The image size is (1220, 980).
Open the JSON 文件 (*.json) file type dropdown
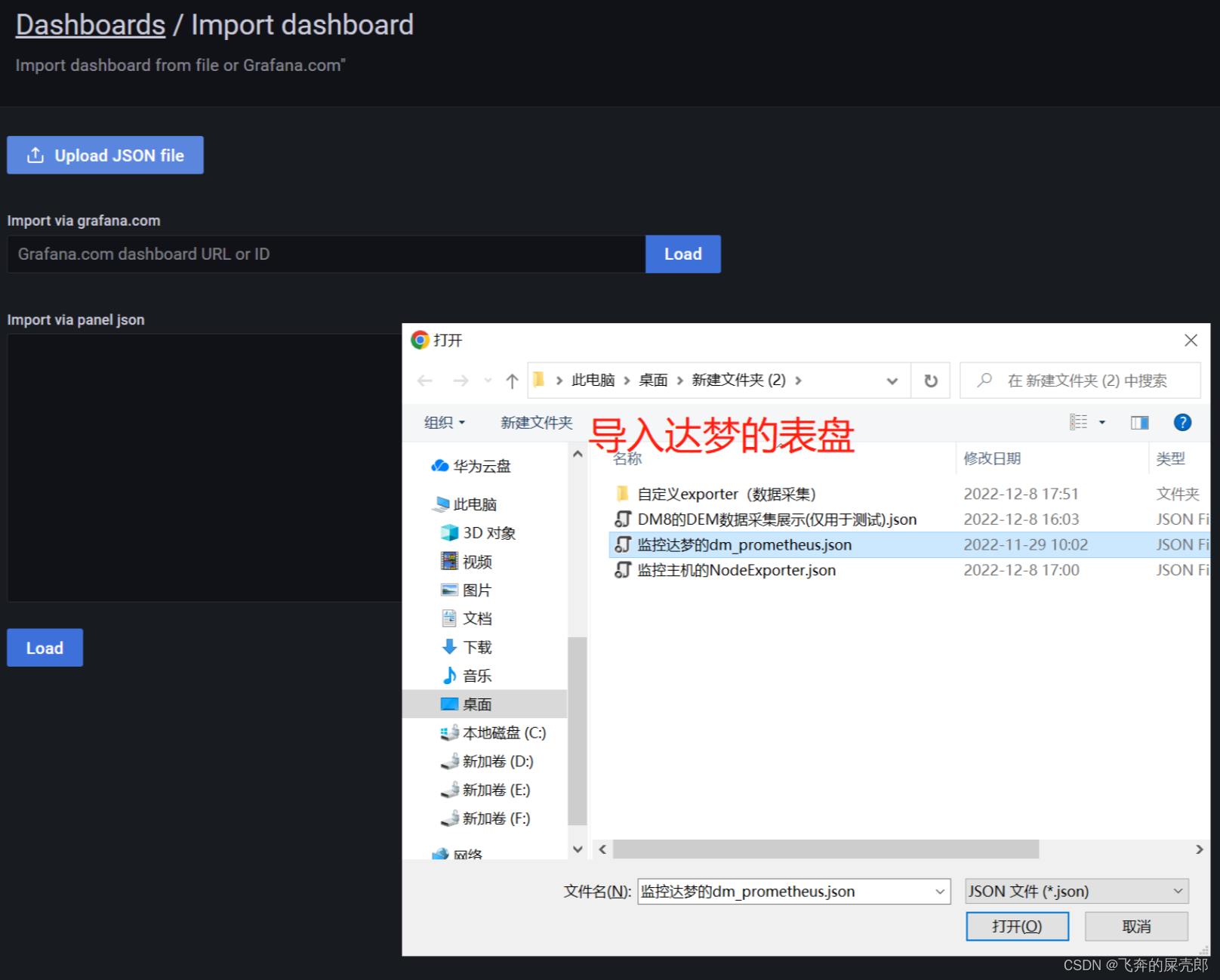pos(1077,891)
